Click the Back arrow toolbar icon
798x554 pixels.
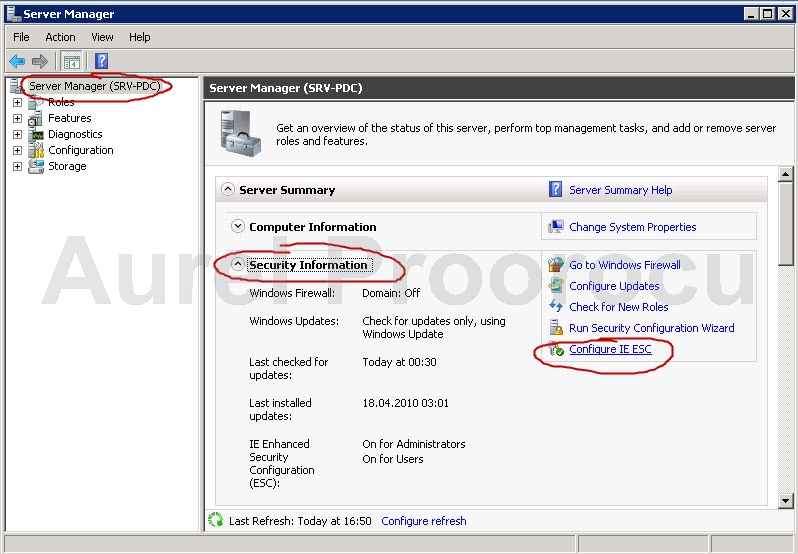coord(17,62)
